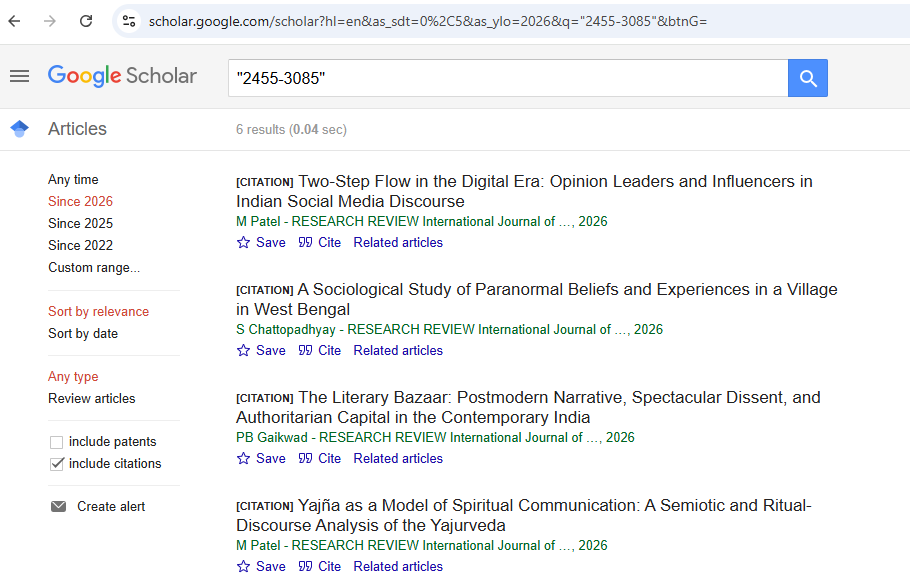The image size is (910, 580).
Task: Open the Custom range date filter
Action: [x=94, y=268]
